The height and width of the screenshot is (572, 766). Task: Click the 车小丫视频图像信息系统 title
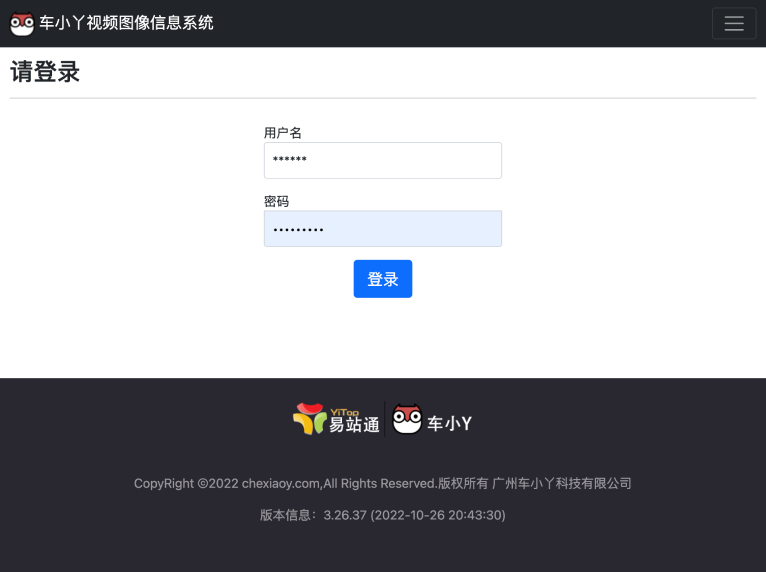click(x=126, y=23)
